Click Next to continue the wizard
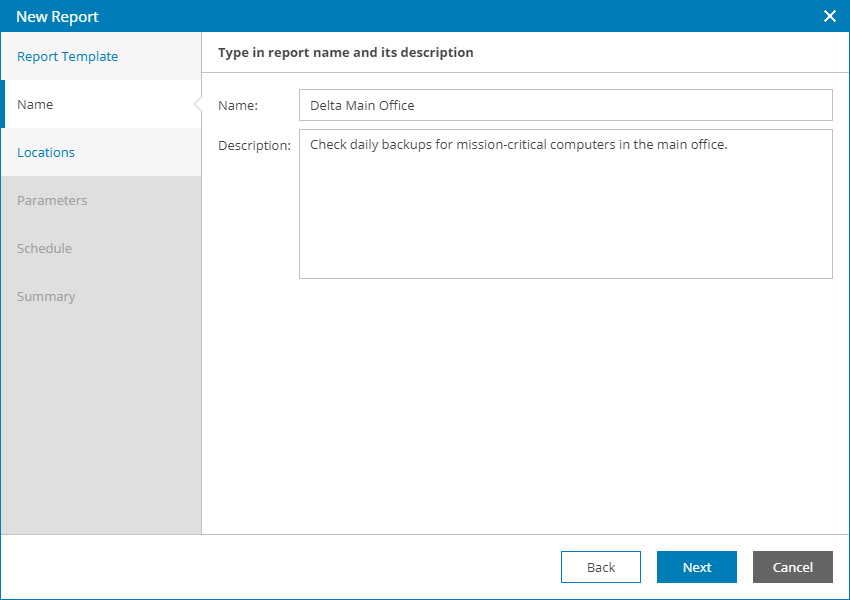Screen dimensions: 850x600 pos(697,567)
